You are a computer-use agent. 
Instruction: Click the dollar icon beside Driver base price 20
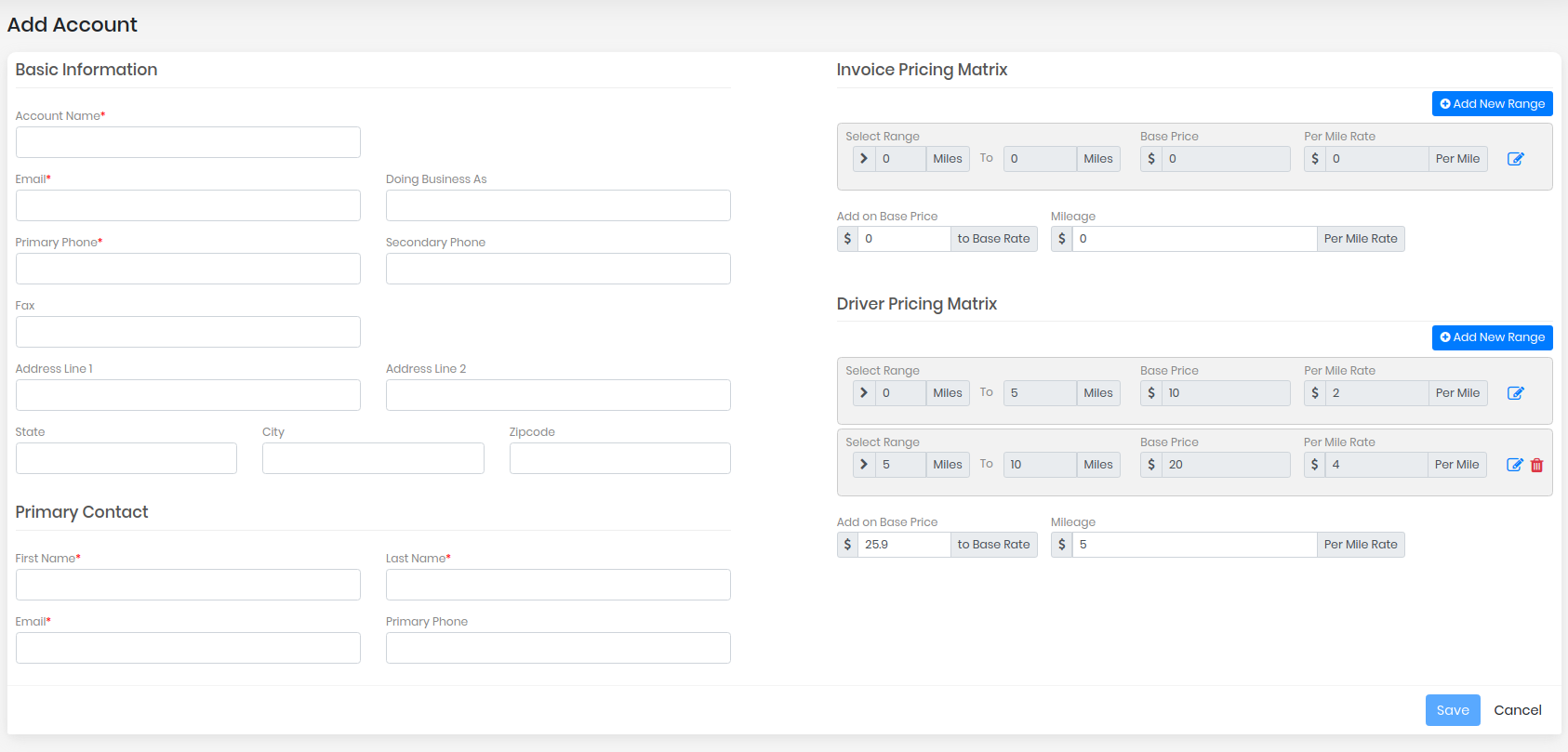1151,465
